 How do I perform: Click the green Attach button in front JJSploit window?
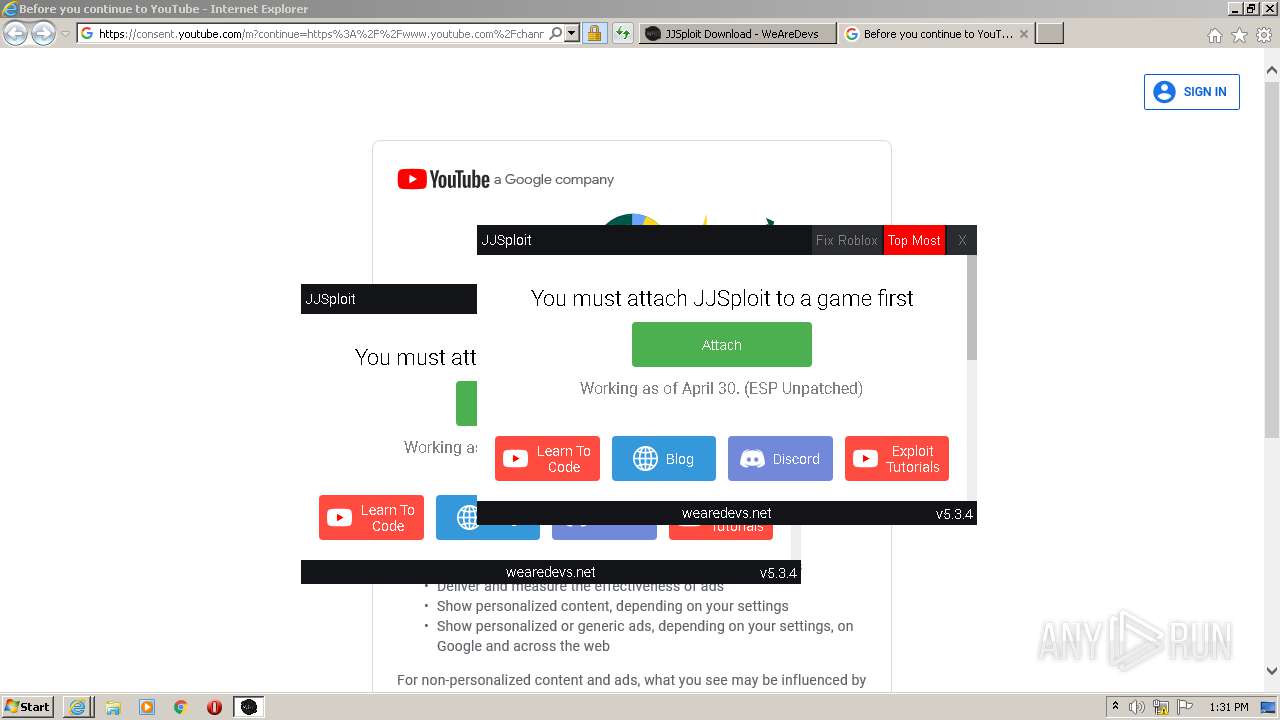point(721,345)
